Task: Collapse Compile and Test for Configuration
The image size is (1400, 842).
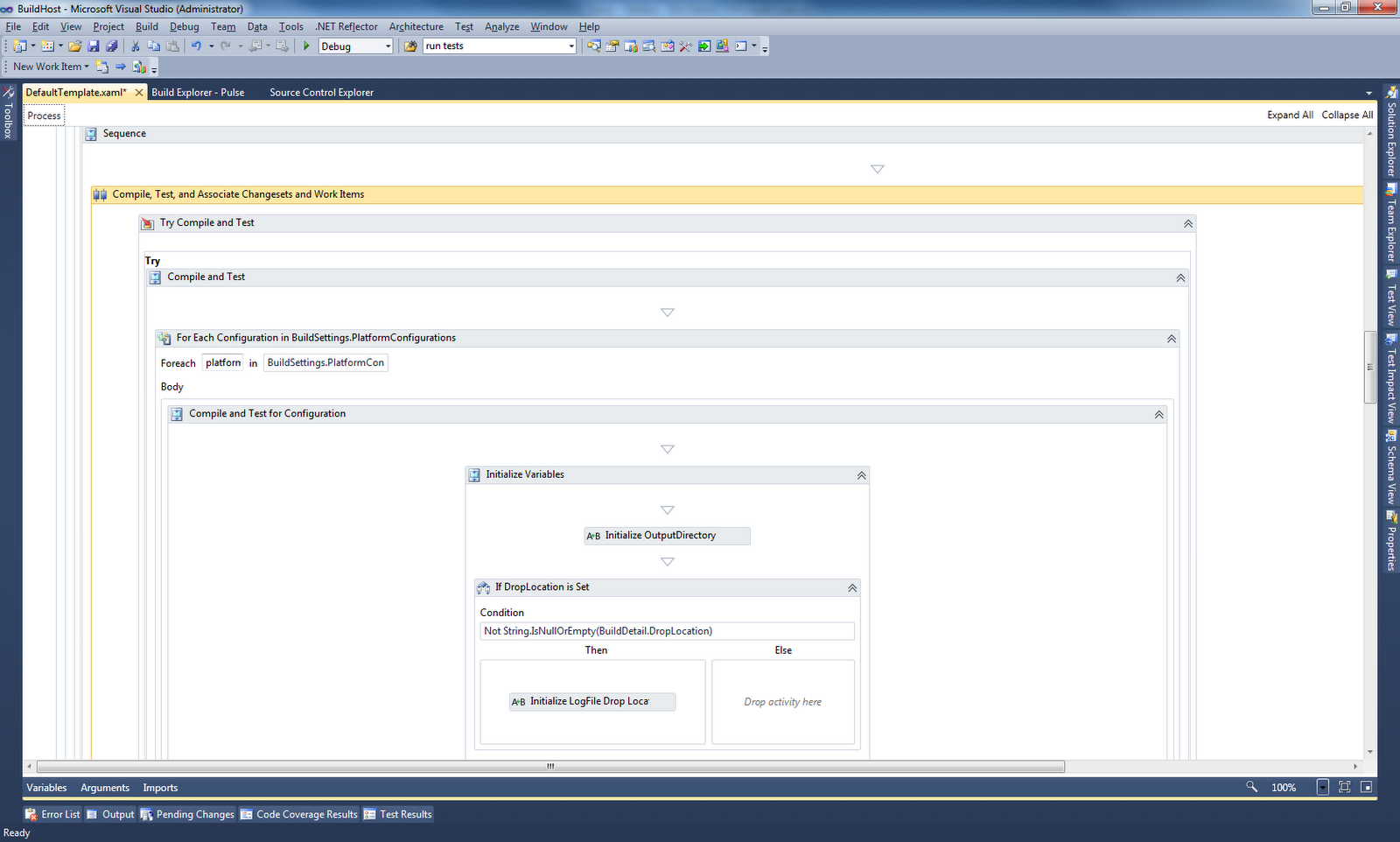Action: click(x=1159, y=414)
